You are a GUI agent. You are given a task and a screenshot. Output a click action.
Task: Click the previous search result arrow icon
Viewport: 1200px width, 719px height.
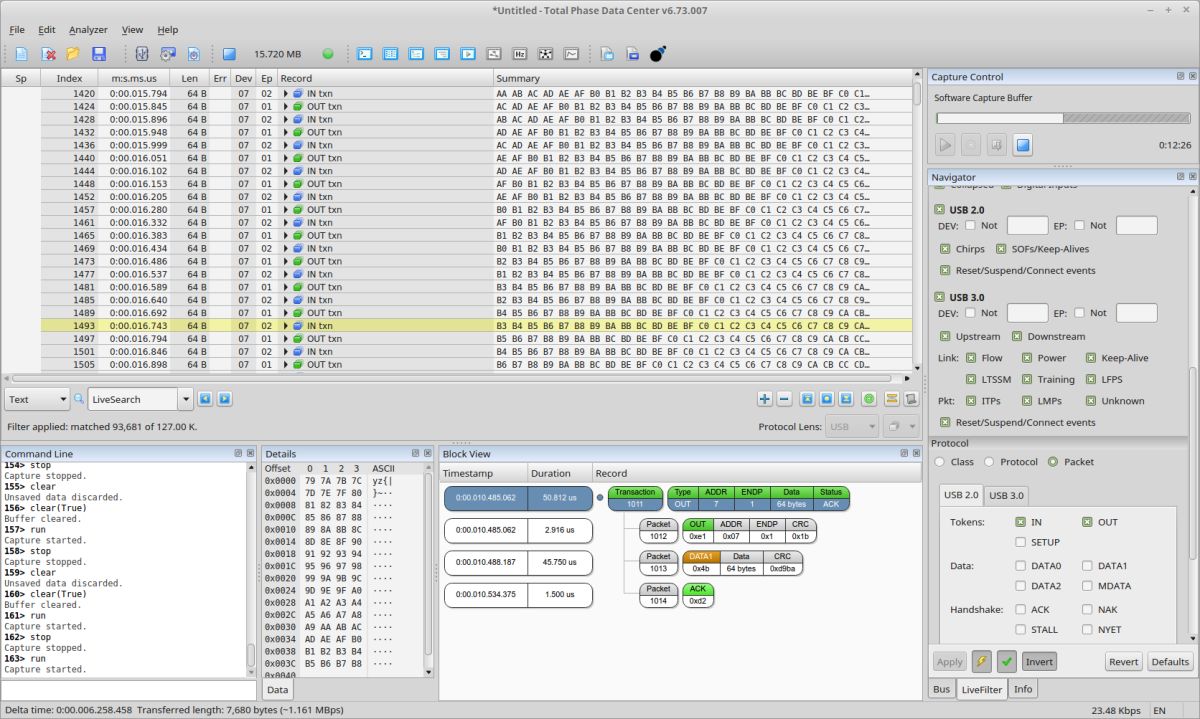pyautogui.click(x=205, y=399)
